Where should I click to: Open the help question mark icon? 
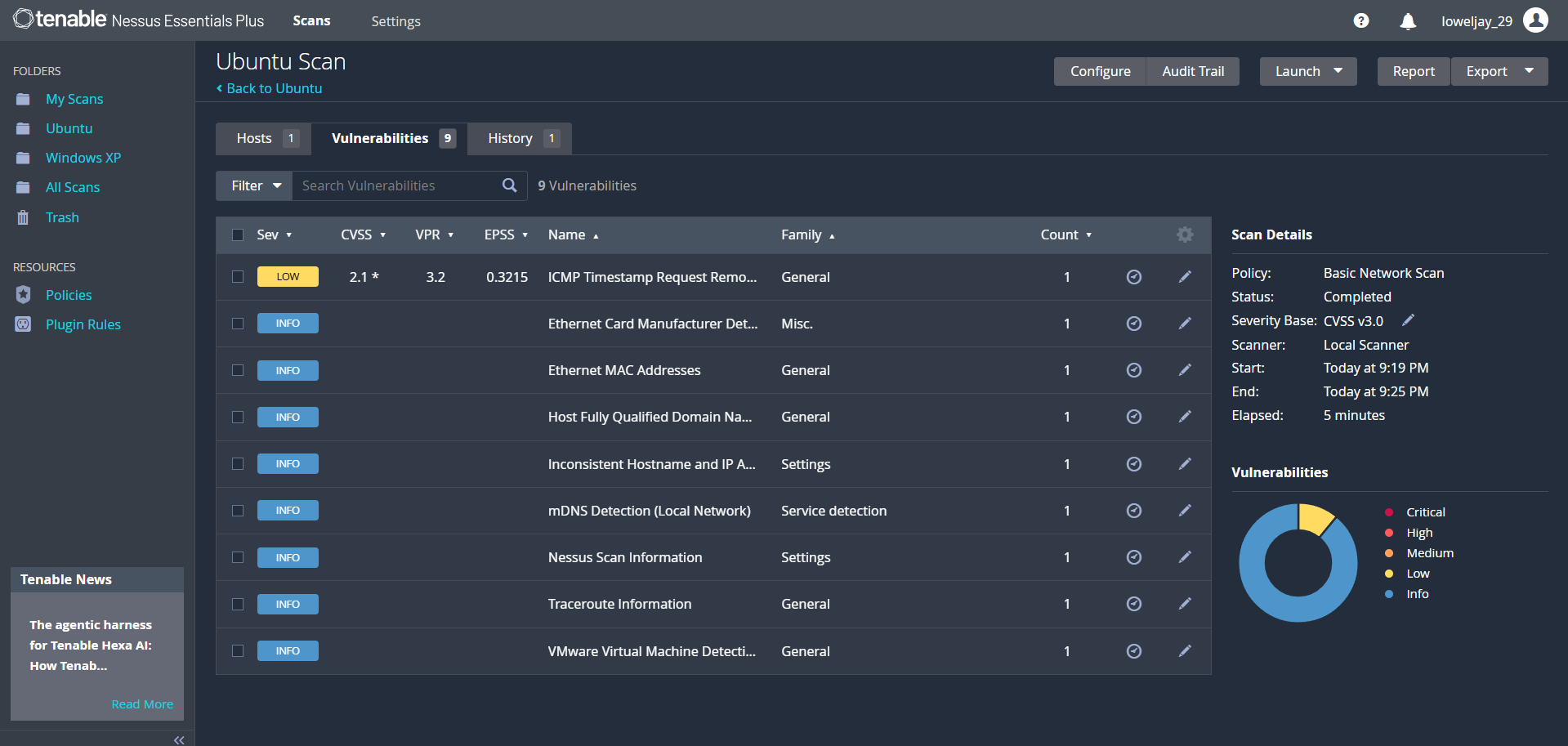[x=1360, y=20]
